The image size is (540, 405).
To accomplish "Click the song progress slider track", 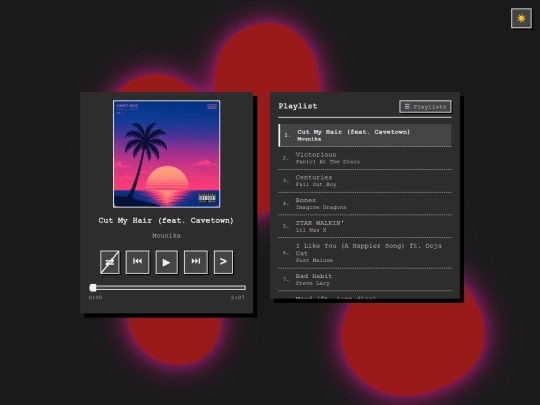I will point(167,288).
